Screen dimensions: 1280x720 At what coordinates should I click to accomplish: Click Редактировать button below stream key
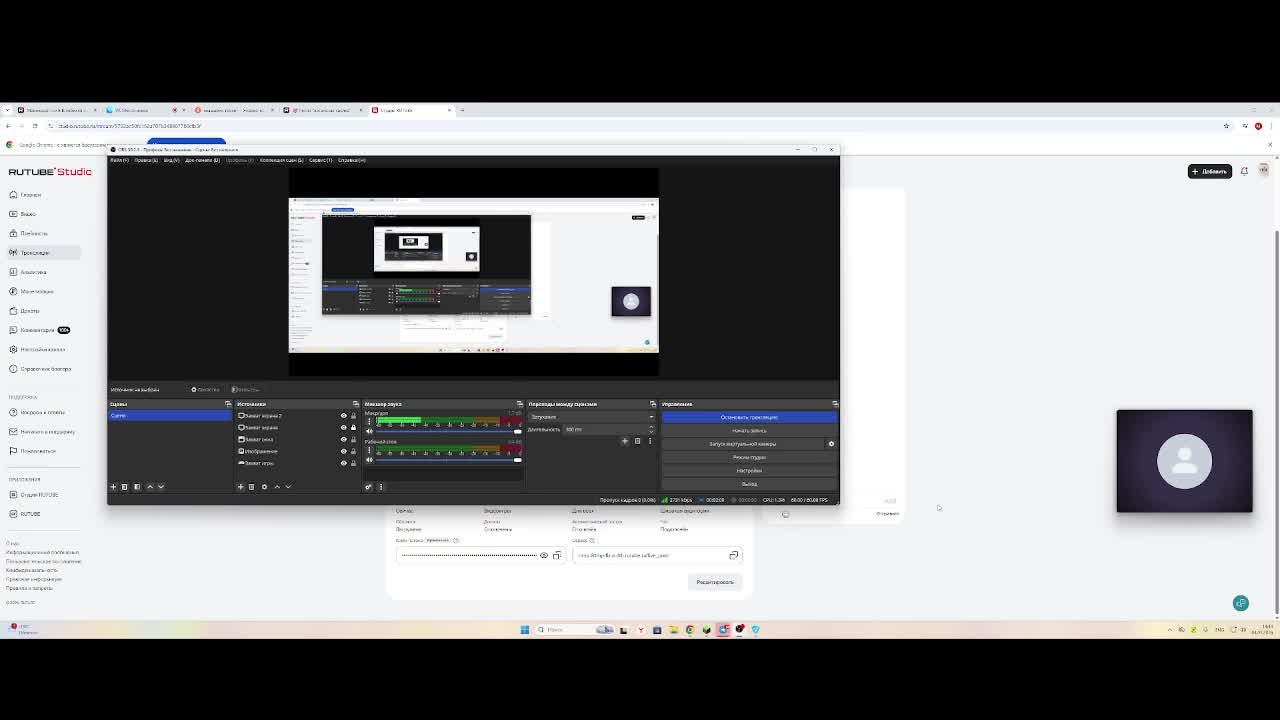(715, 582)
